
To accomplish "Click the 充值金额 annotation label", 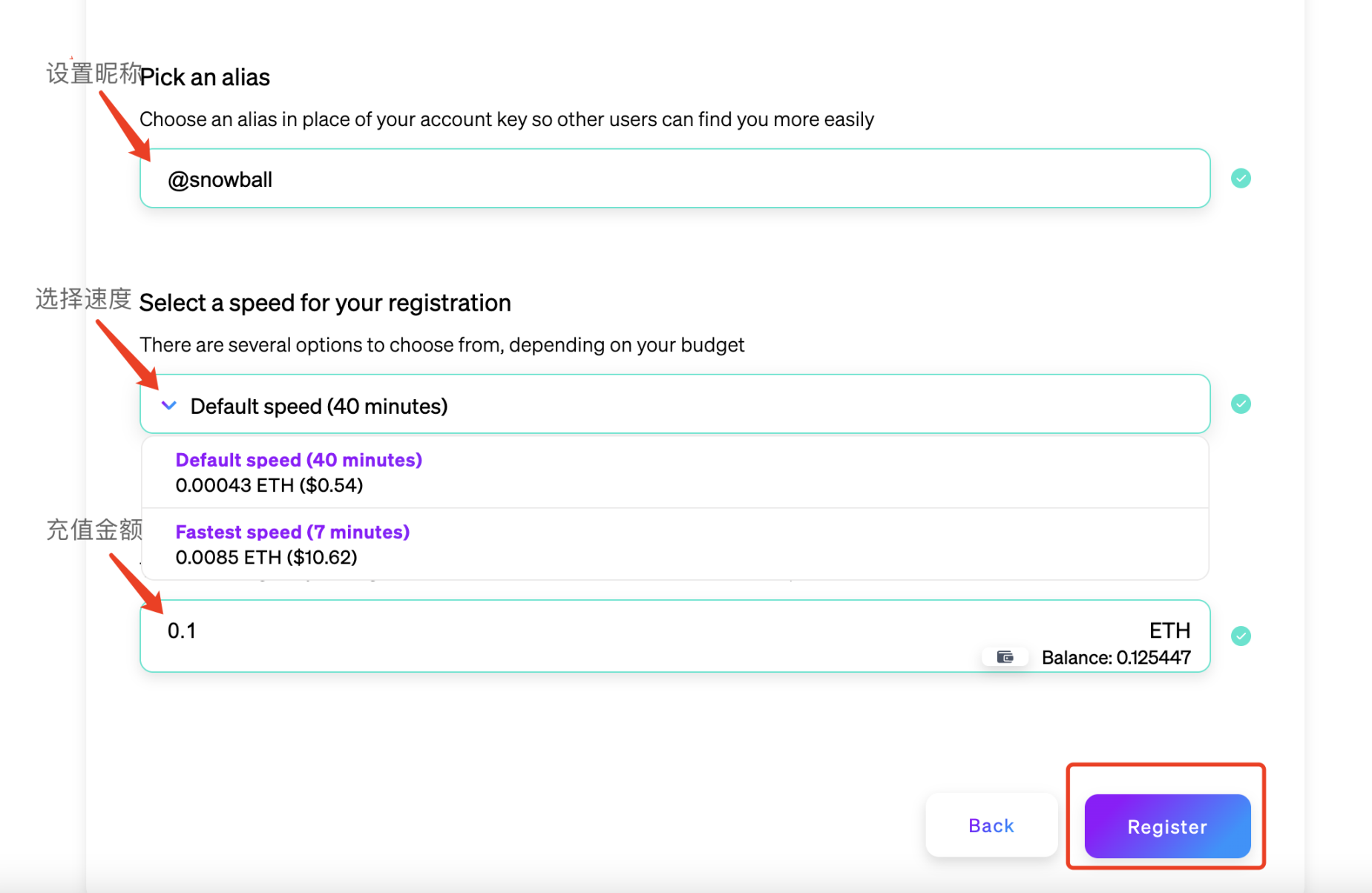I will point(93,530).
